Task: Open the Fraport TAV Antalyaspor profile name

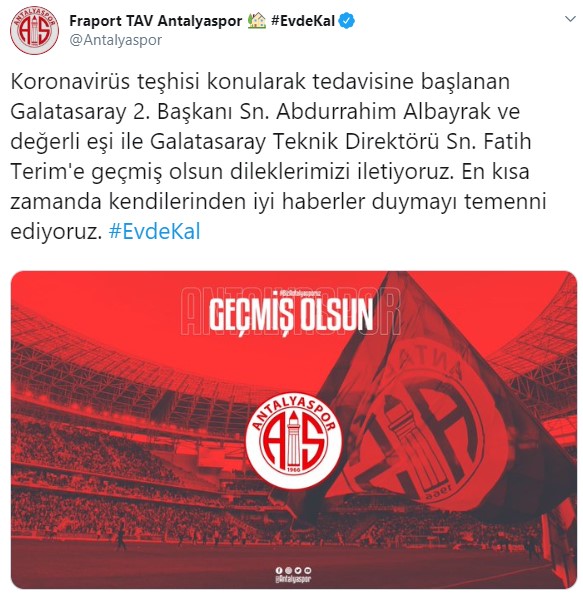Action: (156, 21)
